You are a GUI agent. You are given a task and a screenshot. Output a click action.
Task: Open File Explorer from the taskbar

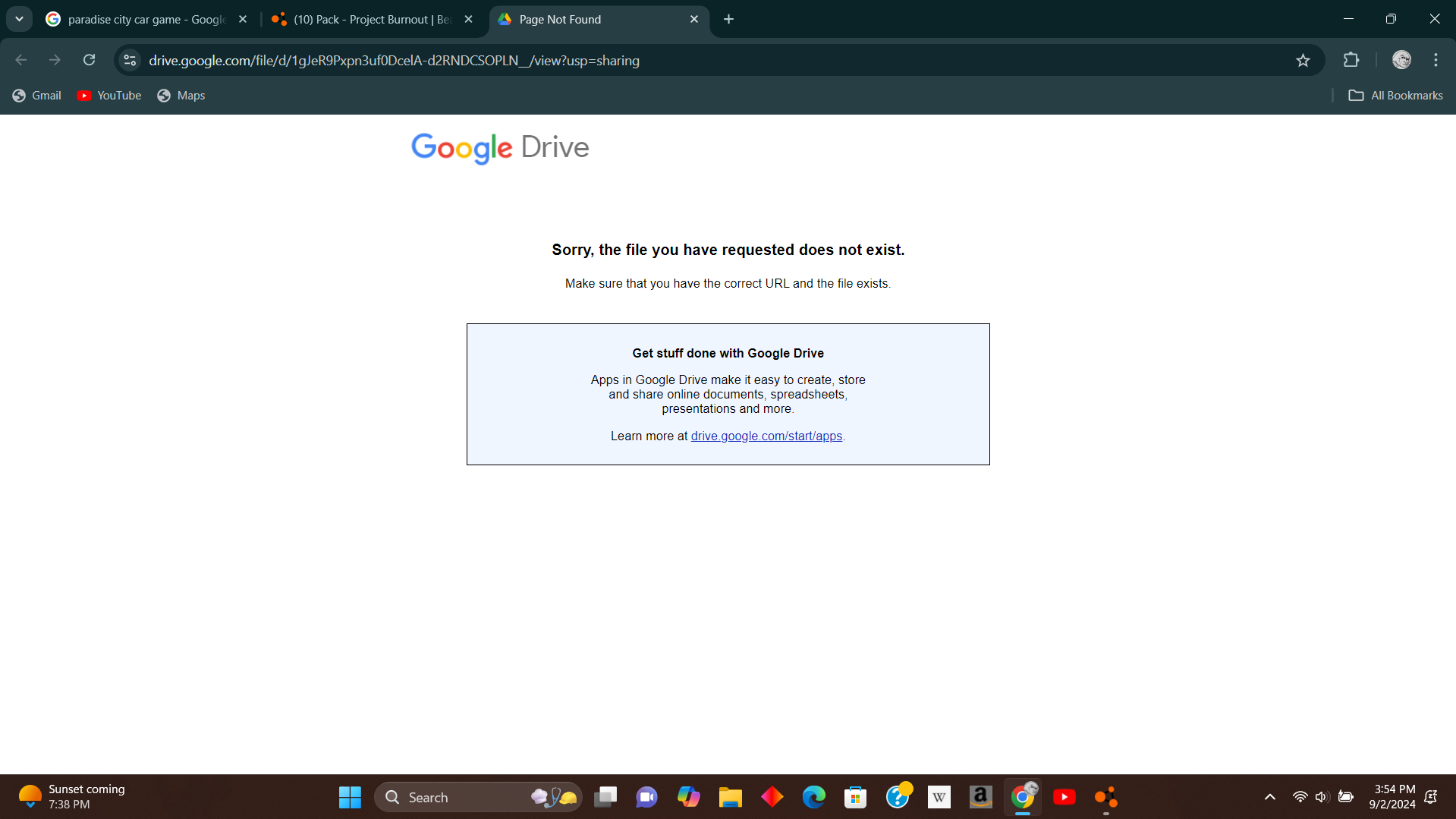click(x=730, y=797)
